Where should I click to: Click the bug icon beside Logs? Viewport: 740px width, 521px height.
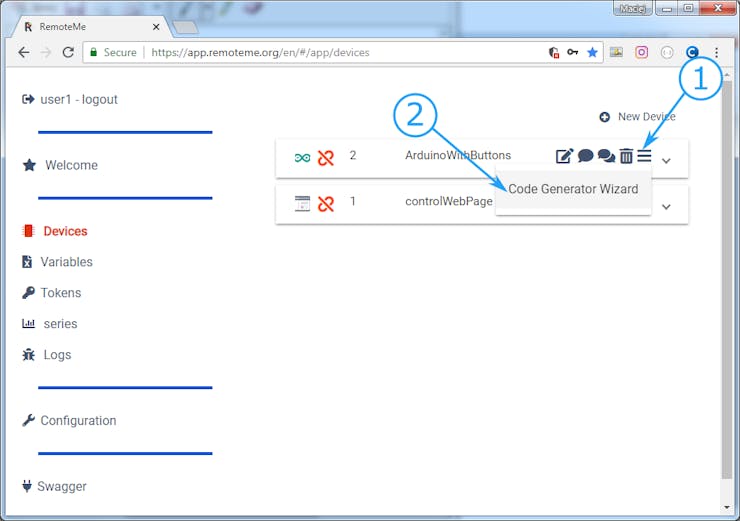point(28,354)
